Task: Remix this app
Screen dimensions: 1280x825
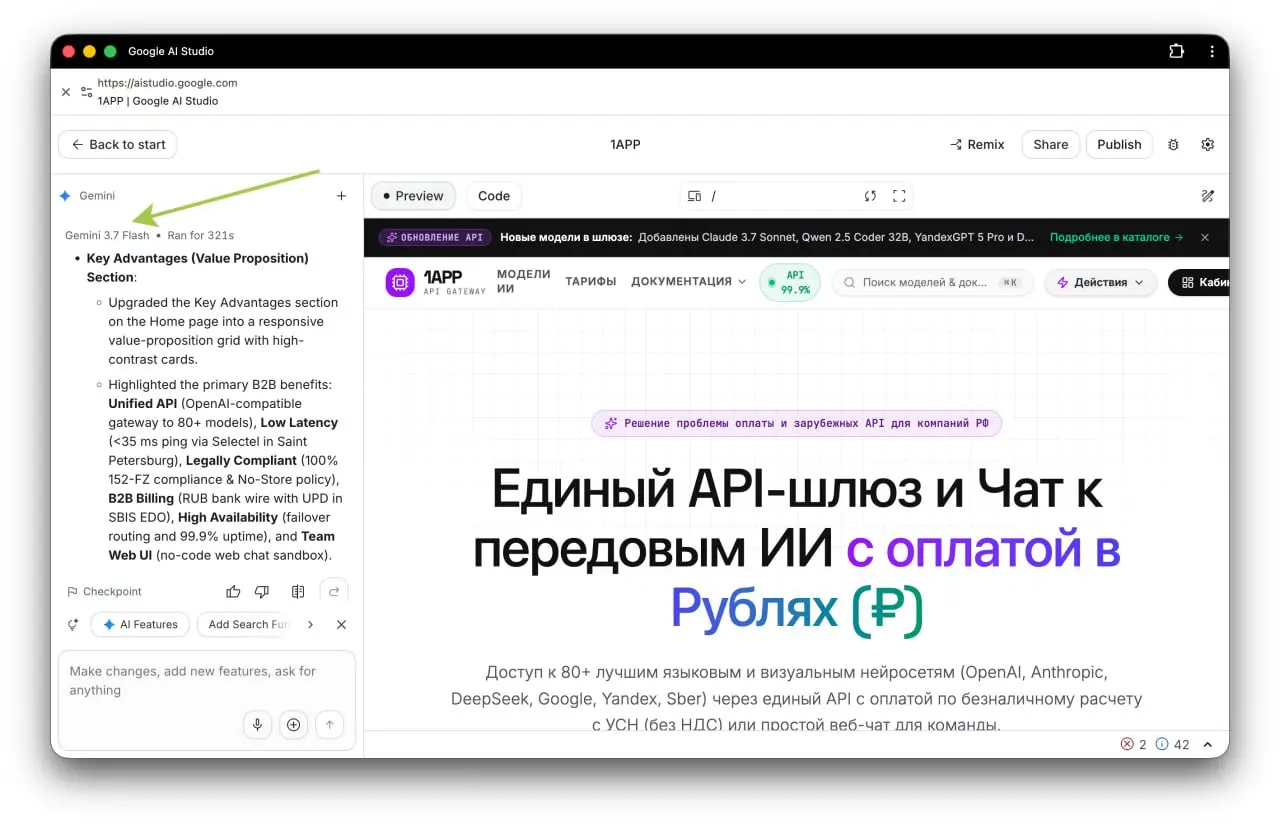Action: pos(977,144)
